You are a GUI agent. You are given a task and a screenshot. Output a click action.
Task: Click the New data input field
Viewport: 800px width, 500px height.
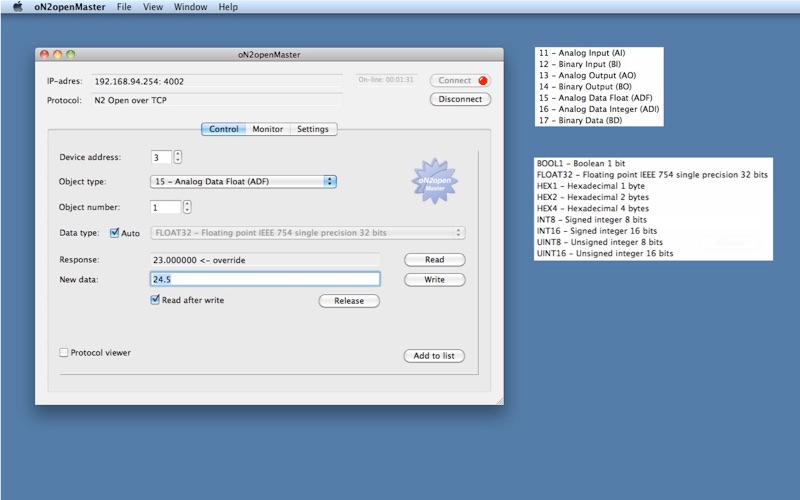tap(265, 279)
